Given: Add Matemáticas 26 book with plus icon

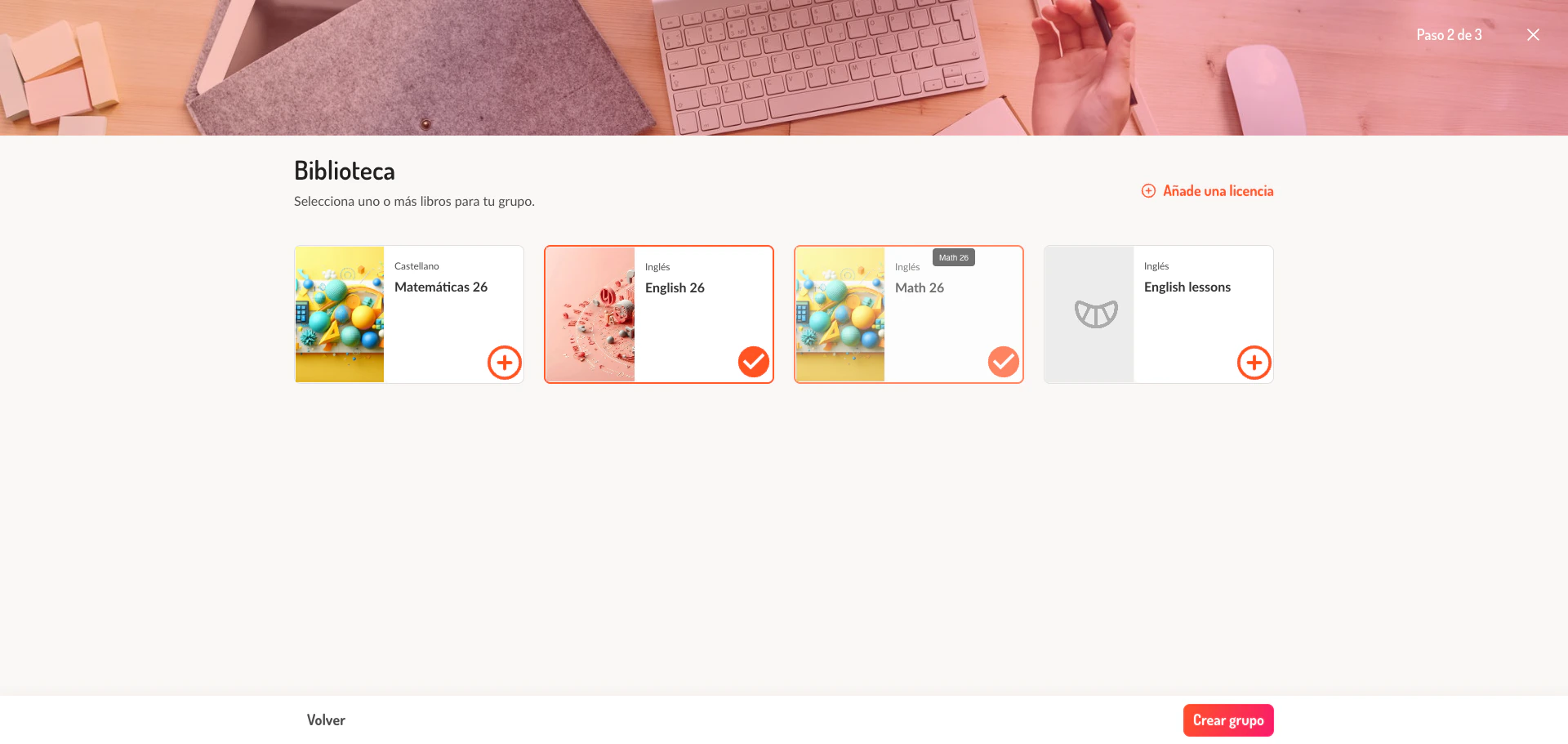Looking at the screenshot, I should coord(505,362).
